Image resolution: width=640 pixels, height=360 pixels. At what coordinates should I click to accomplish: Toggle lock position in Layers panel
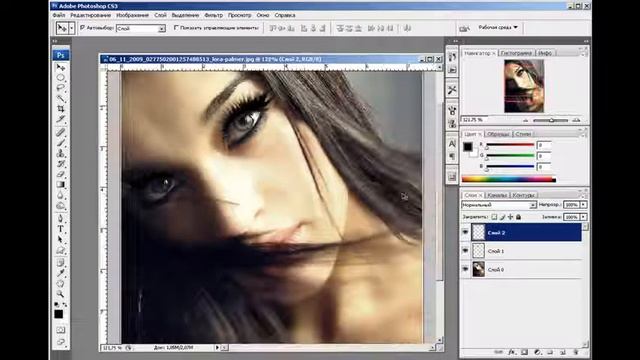coord(510,217)
